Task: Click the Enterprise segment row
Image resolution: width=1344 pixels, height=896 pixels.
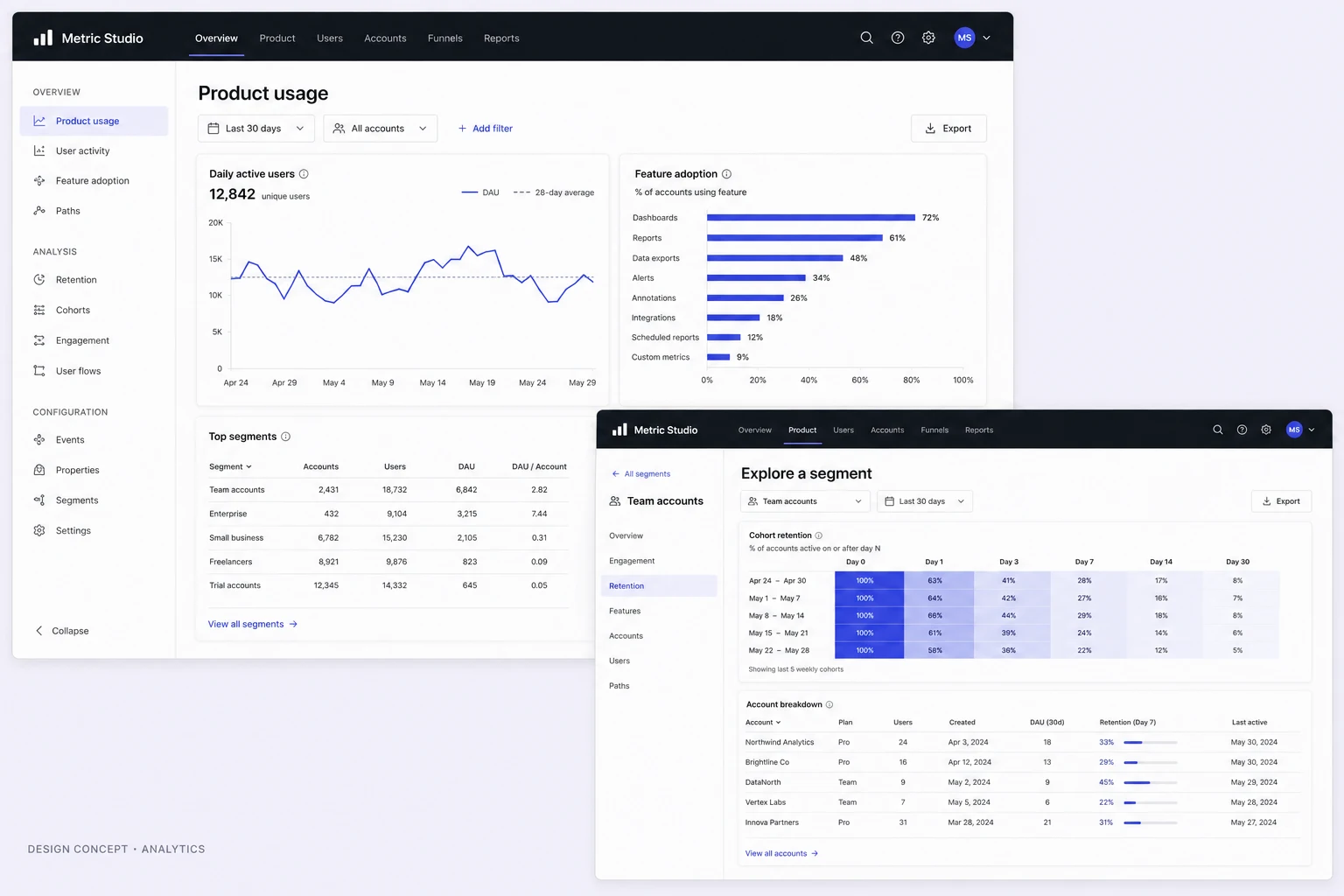Action: [388, 514]
